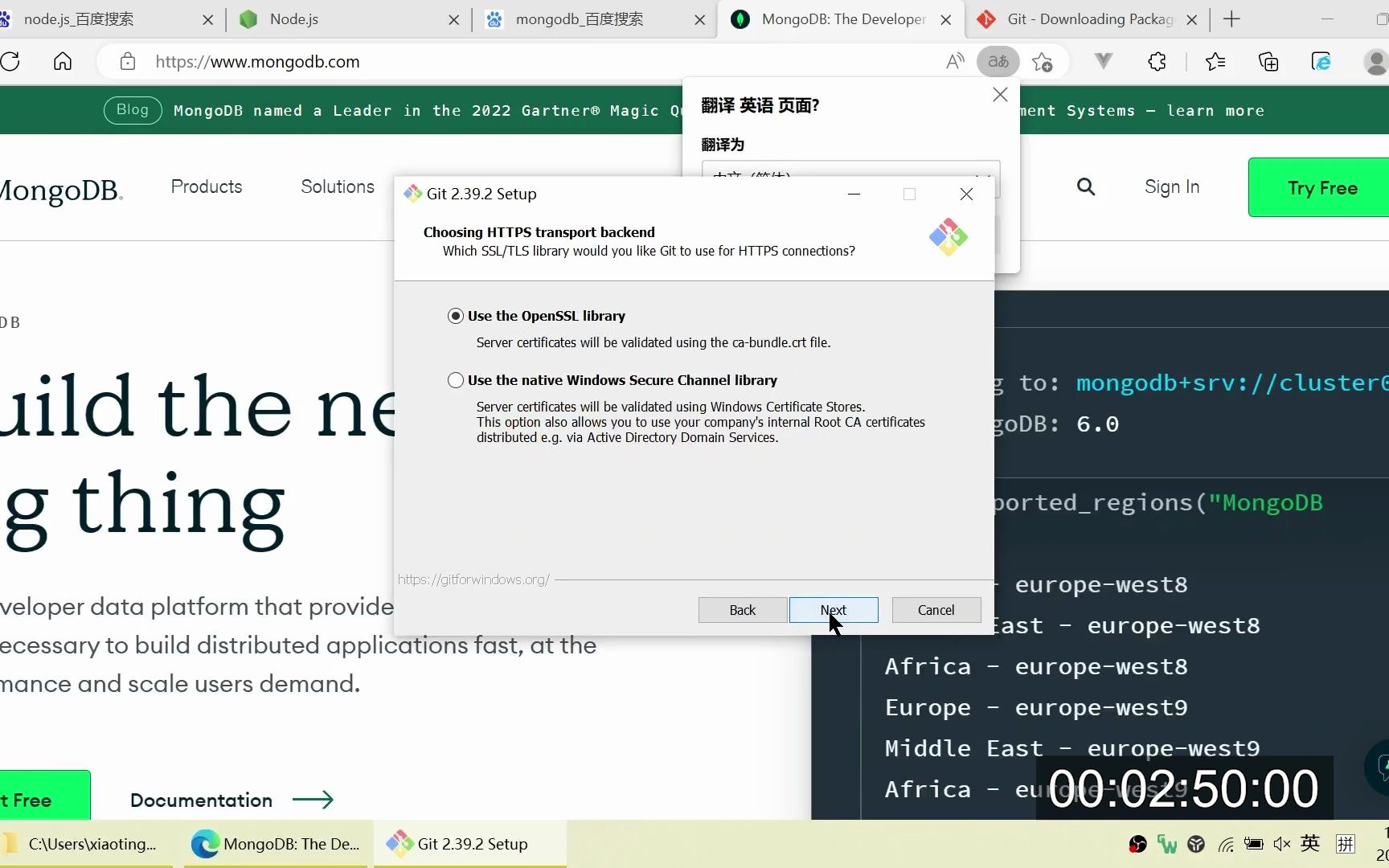Screen dimensions: 1389x868
Task: Close the Node.js browser tab
Action: pos(454,20)
